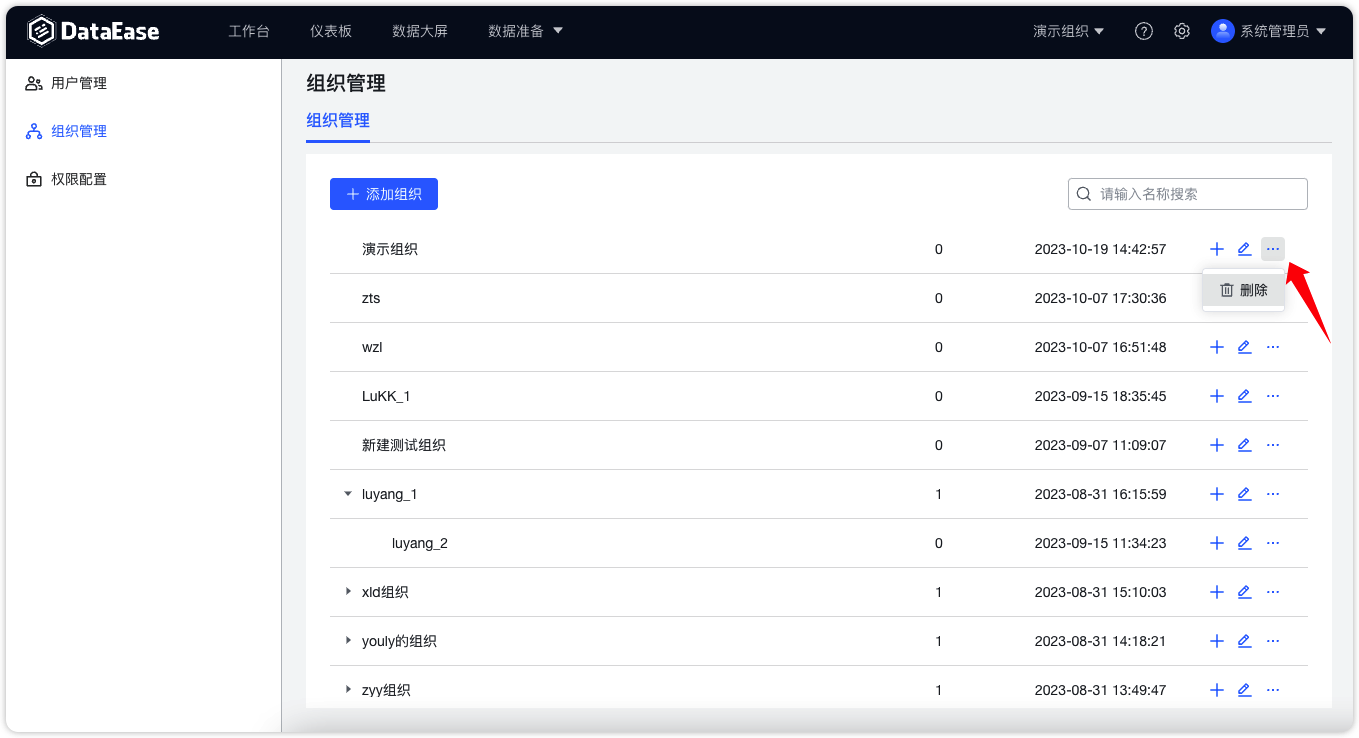Click the 组织管理 sidebar icon
Viewport: 1359px width, 738px height.
[34, 131]
